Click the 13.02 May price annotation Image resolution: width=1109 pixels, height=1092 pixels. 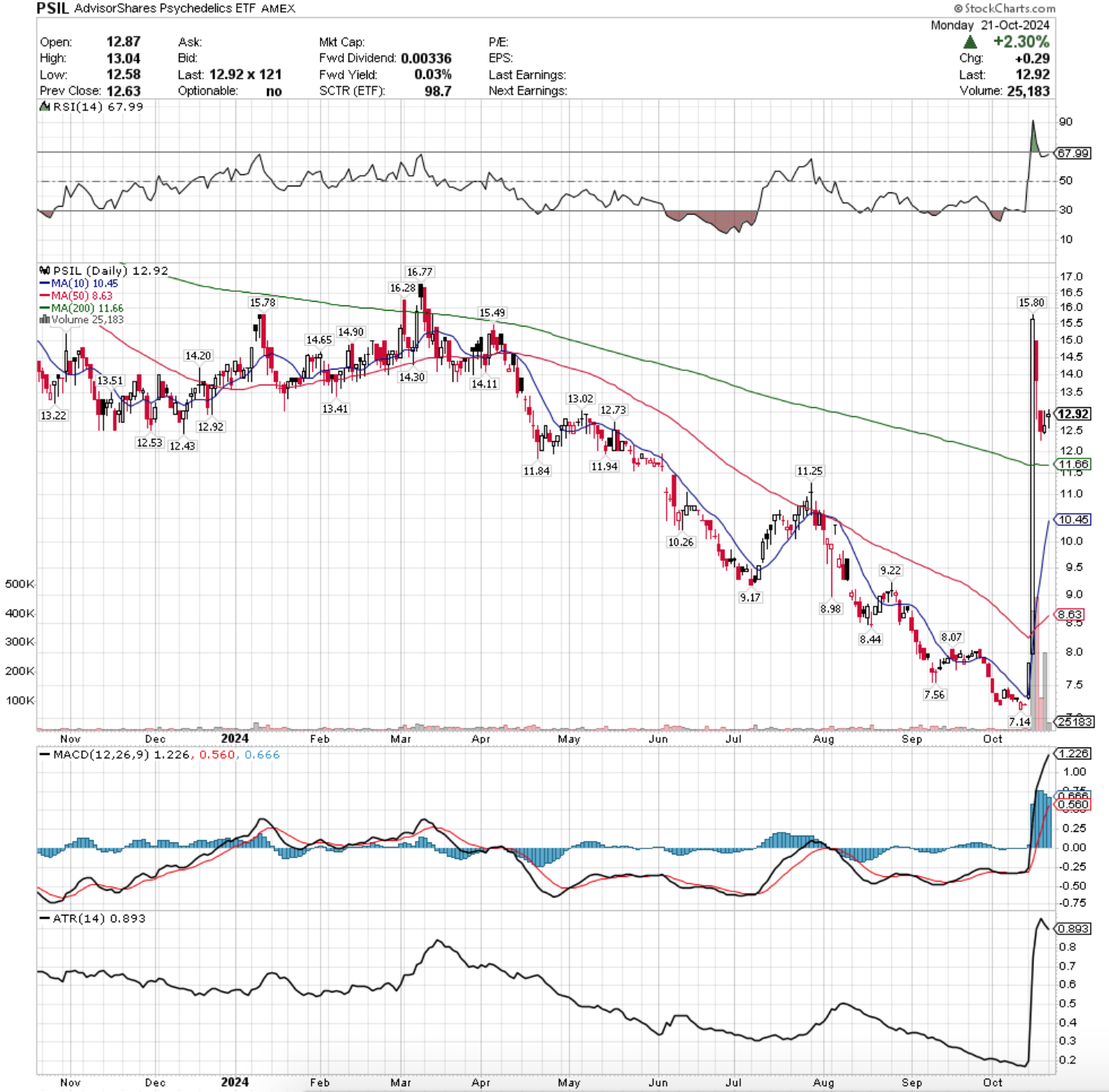click(x=580, y=398)
